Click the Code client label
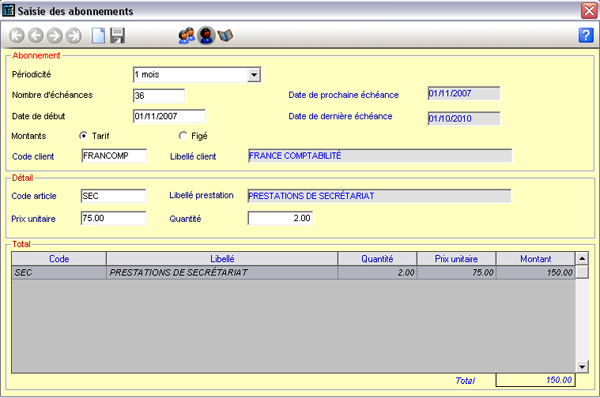 tap(33, 157)
